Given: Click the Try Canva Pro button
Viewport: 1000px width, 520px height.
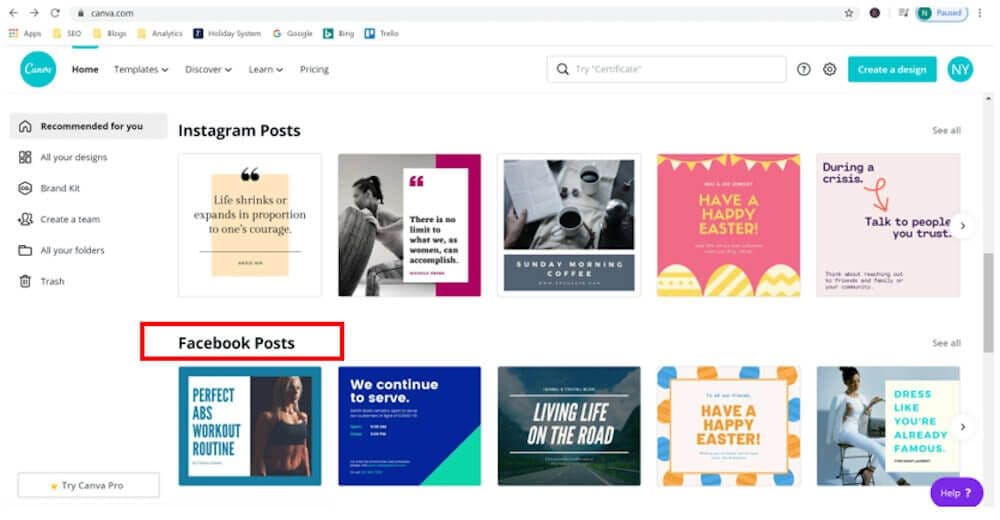Looking at the screenshot, I should coord(88,485).
